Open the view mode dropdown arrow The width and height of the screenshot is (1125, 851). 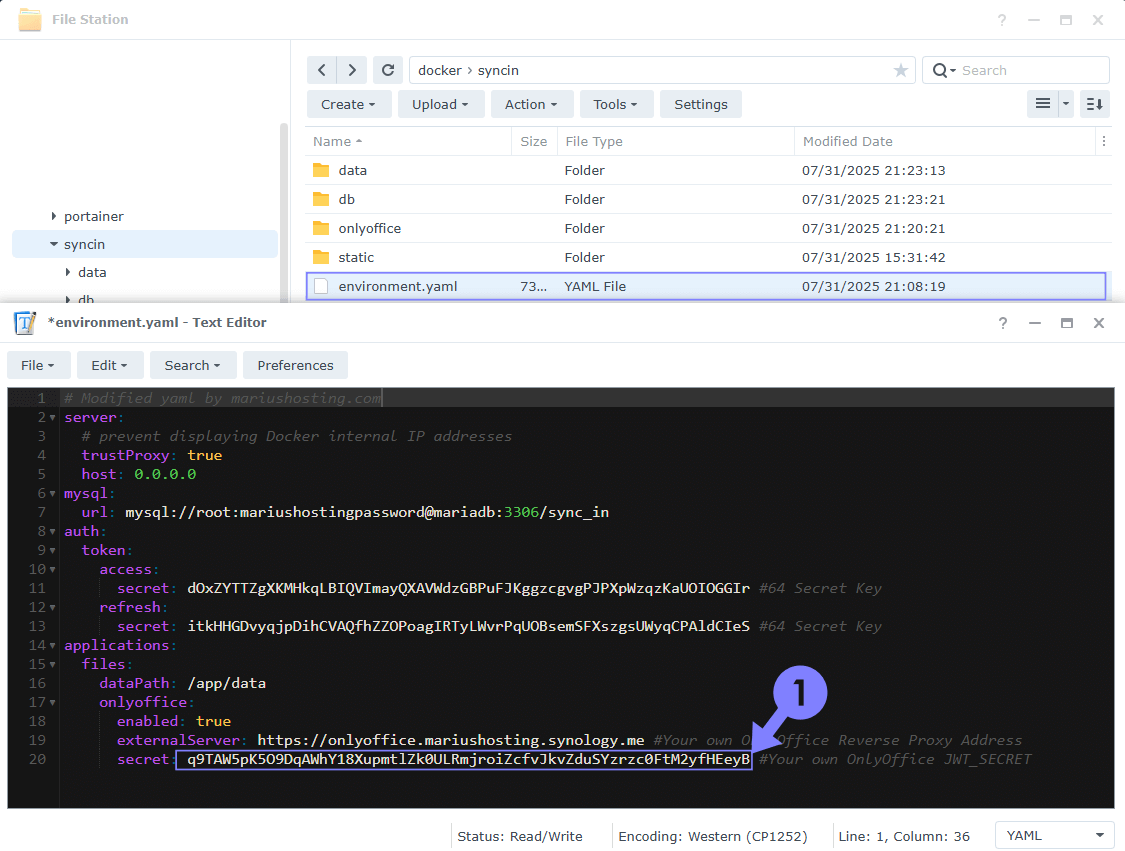(x=1065, y=104)
